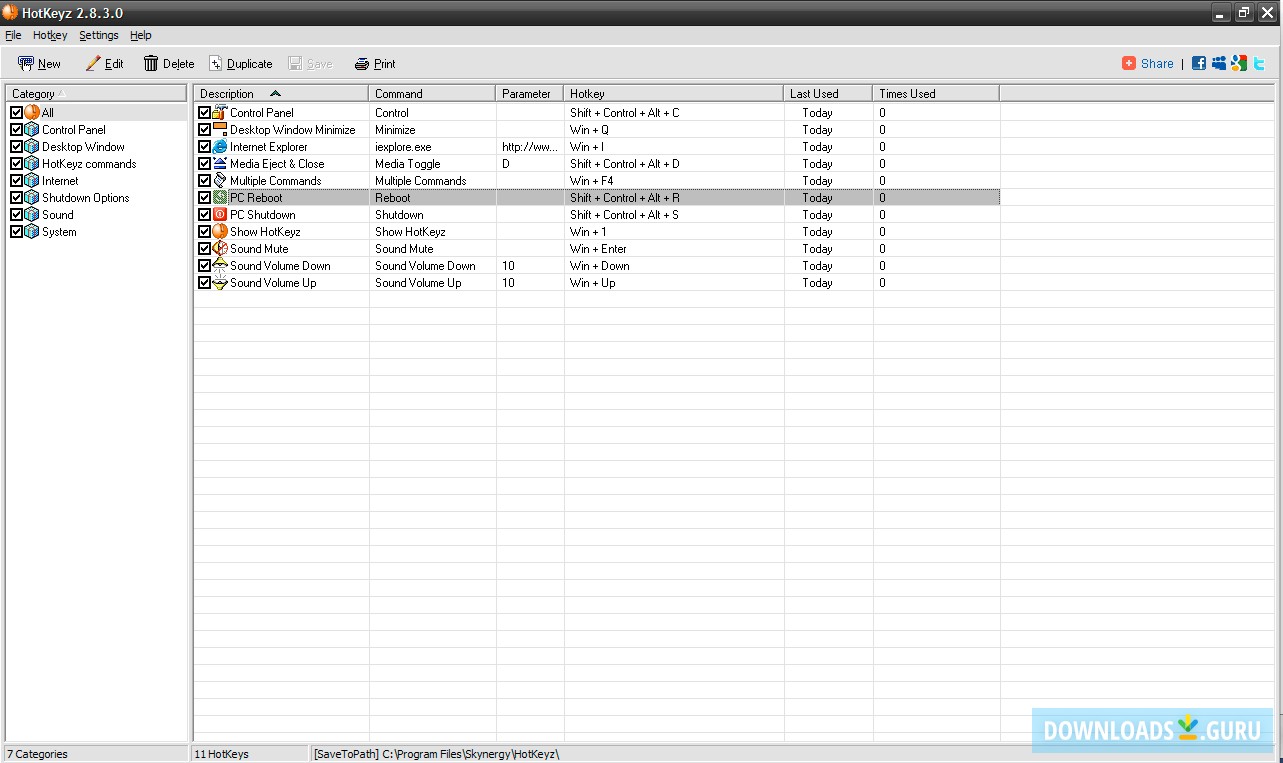This screenshot has height=763, width=1283.
Task: Disable the PC Reboot hotkey checkbox
Action: (x=205, y=198)
